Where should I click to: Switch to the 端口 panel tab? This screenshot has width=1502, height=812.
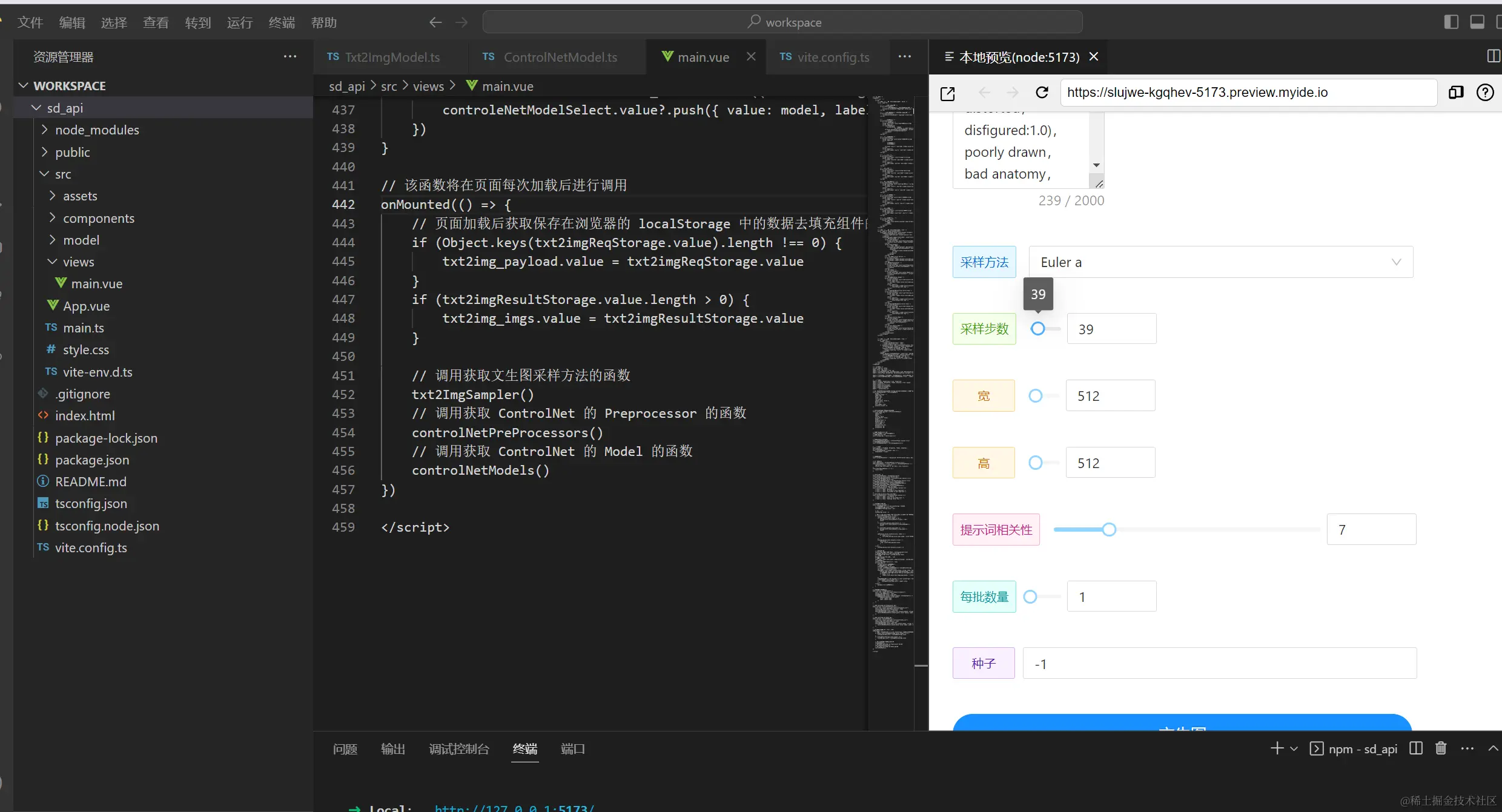tap(573, 749)
